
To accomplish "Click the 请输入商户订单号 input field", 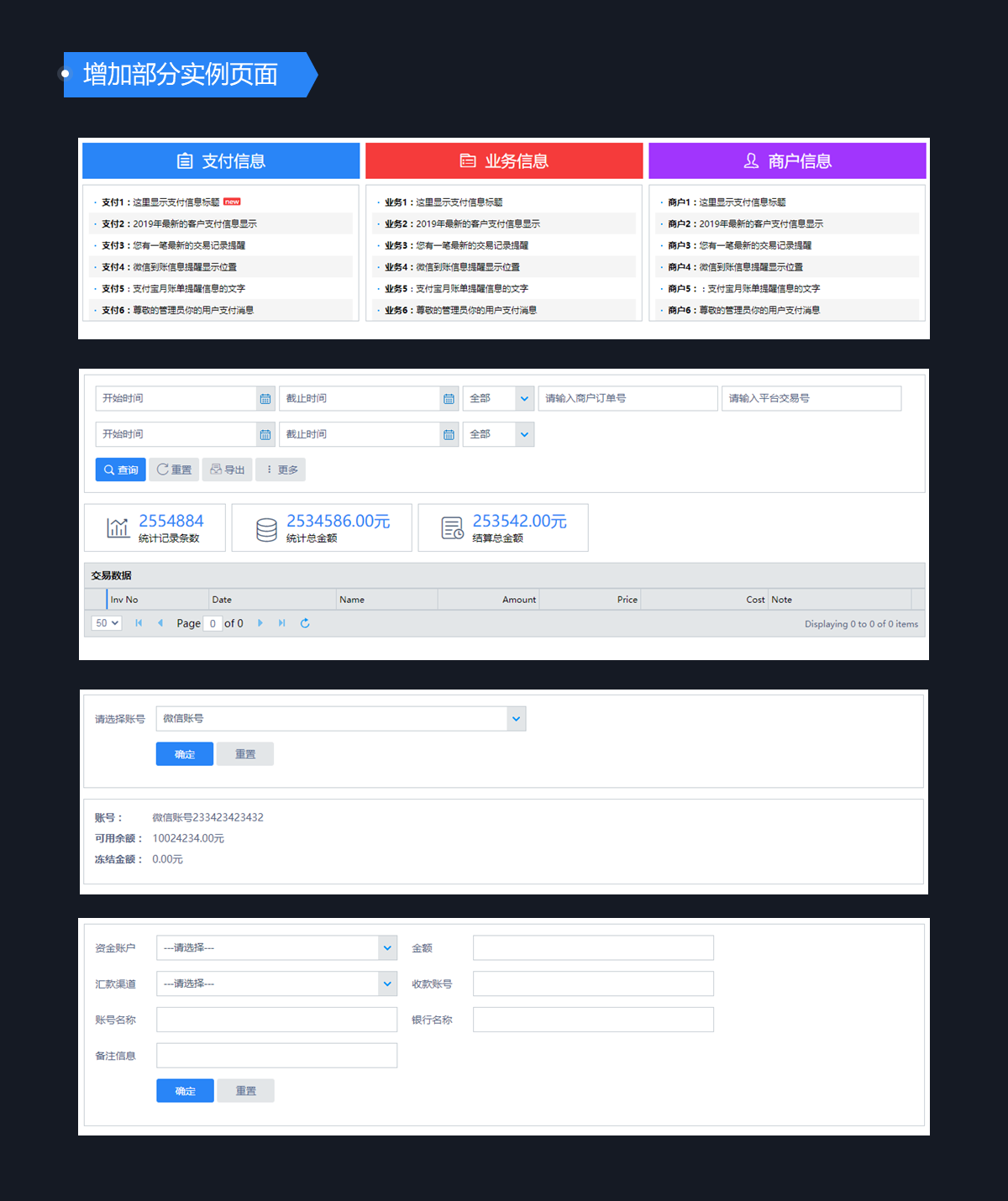I will click(627, 398).
